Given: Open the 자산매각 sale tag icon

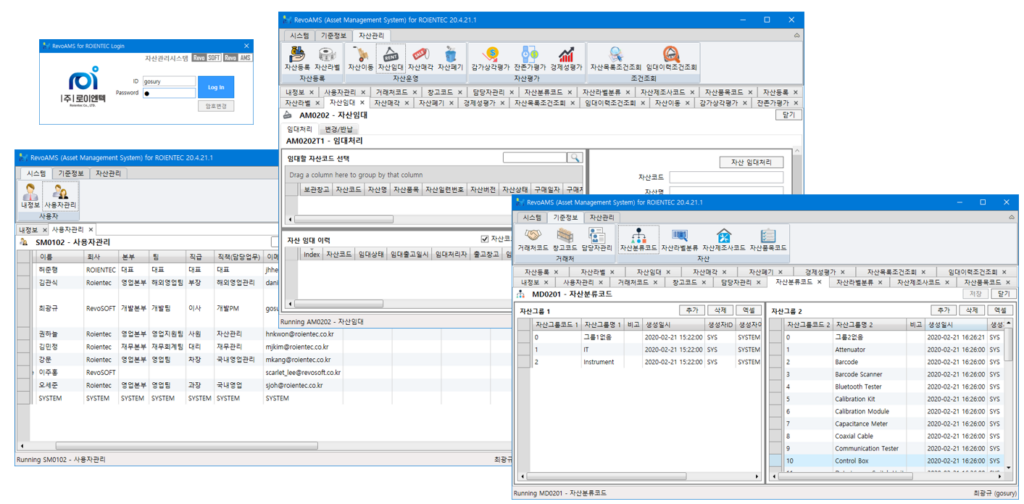Looking at the screenshot, I should [x=421, y=58].
